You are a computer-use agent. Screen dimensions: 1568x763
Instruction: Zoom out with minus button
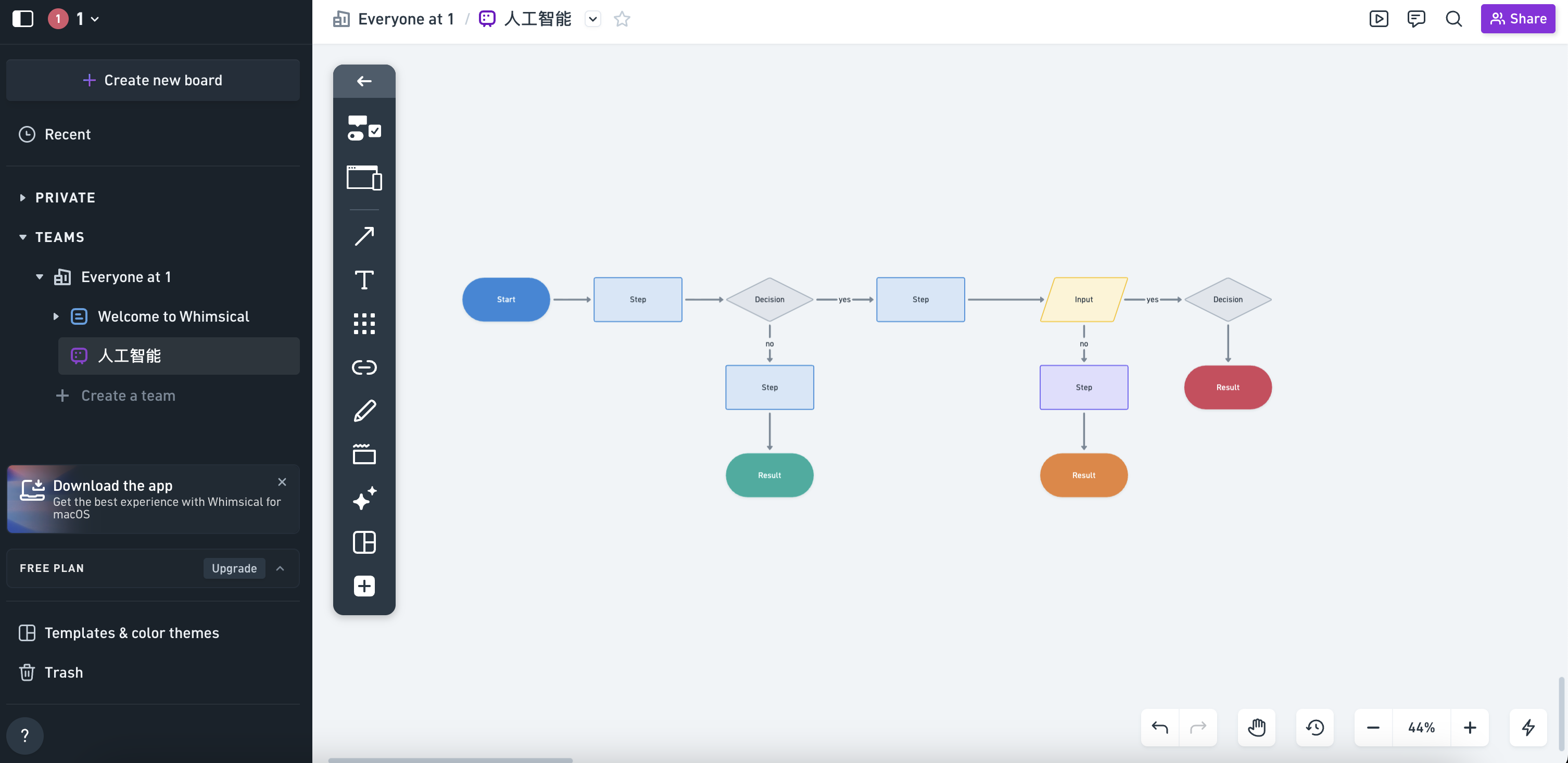[1373, 727]
